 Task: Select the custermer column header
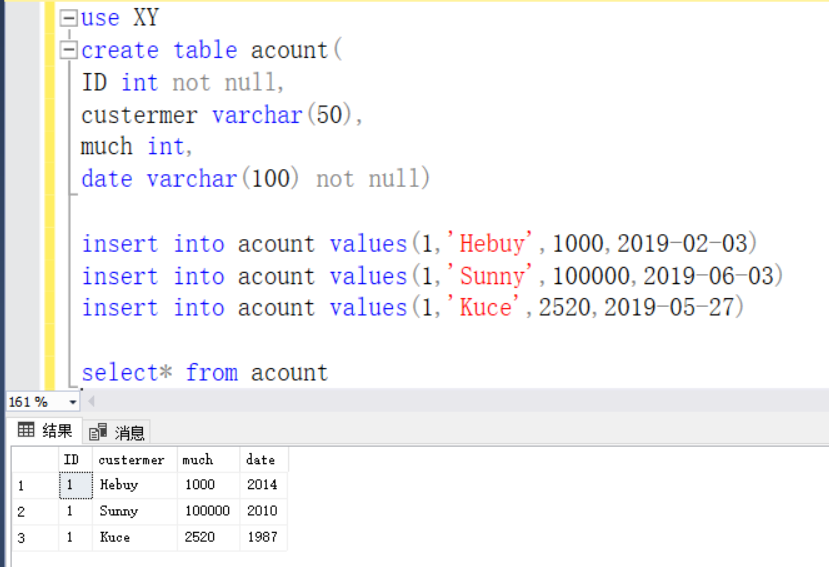point(134,460)
